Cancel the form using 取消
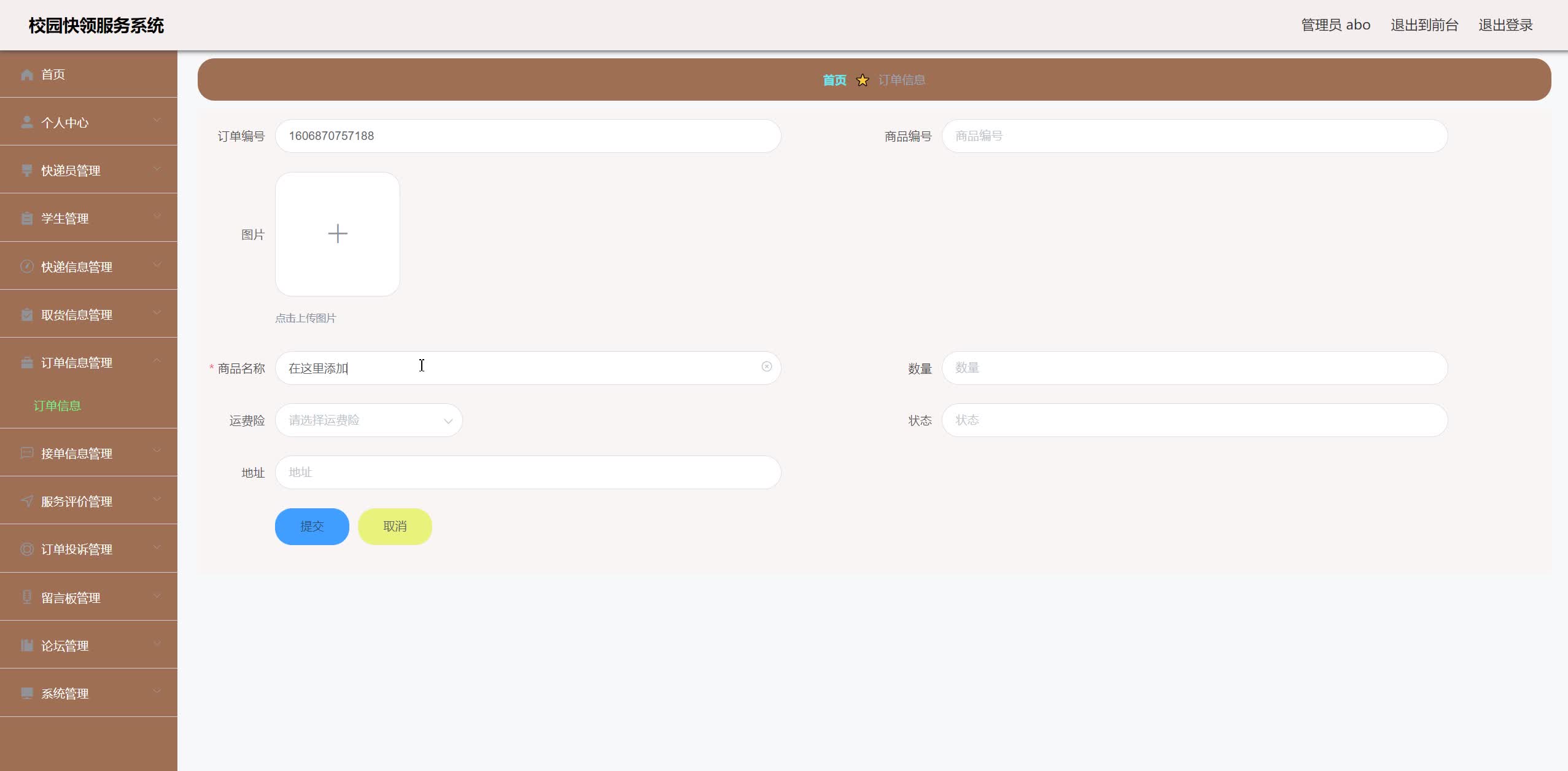The height and width of the screenshot is (771, 1568). 394,526
